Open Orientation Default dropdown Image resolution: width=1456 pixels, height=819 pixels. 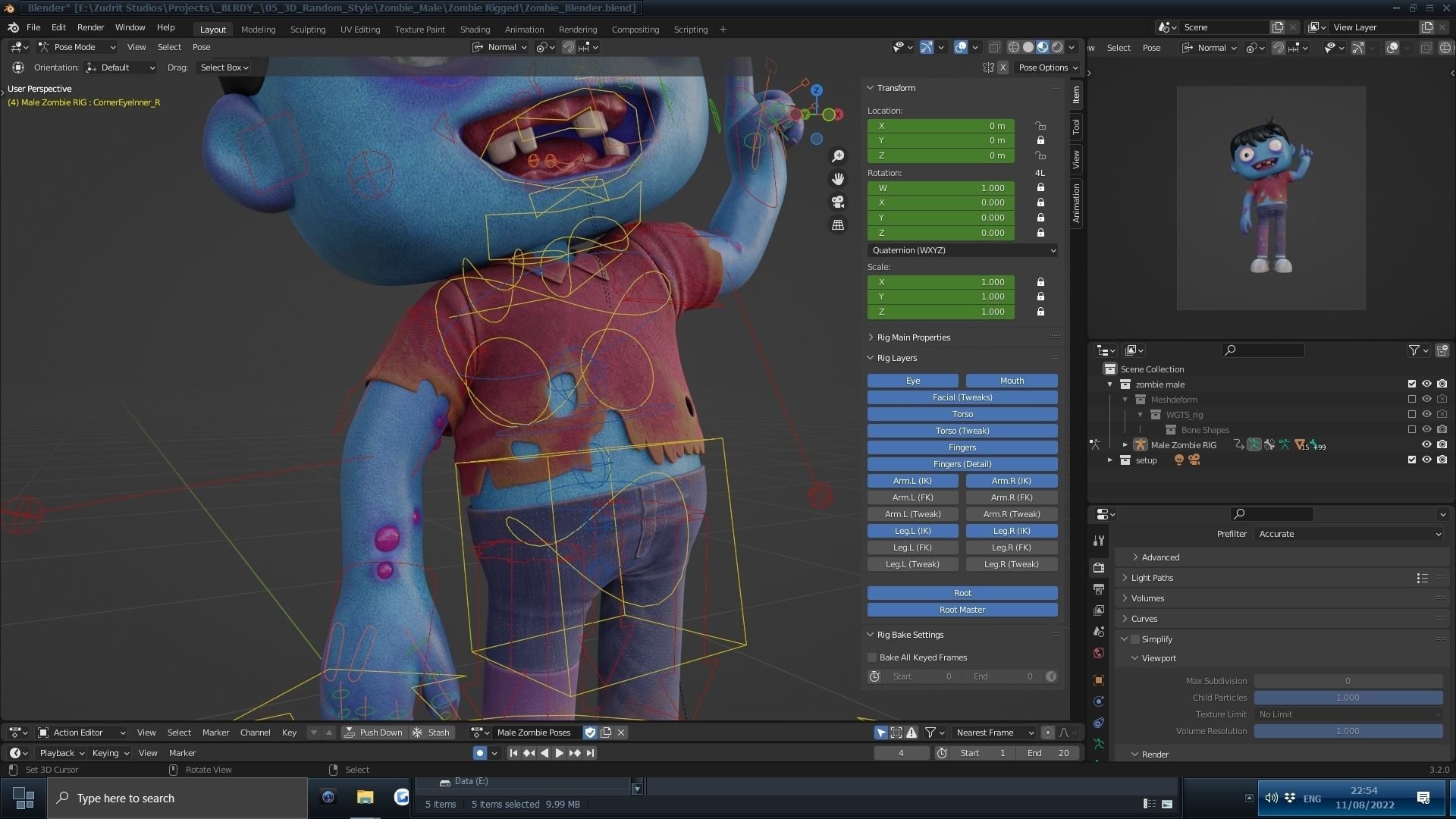point(120,67)
